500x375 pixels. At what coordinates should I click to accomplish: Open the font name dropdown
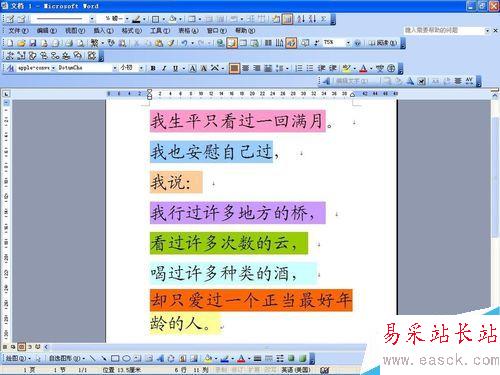114,68
